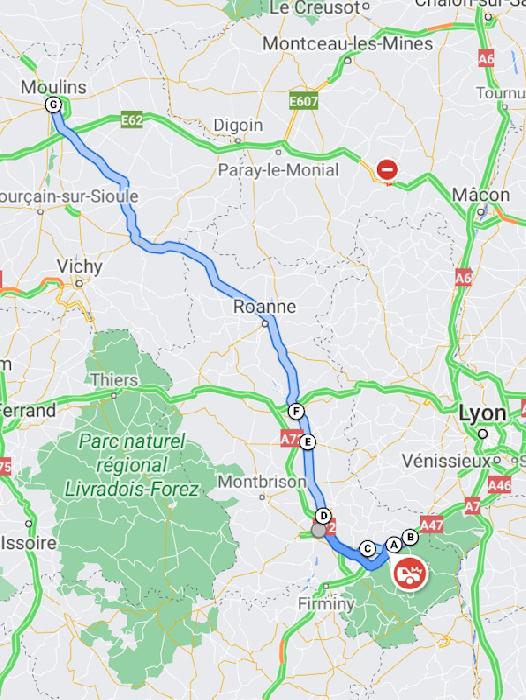Select waypoint marker A near A47
This screenshot has height=700, width=526.
pyautogui.click(x=394, y=545)
